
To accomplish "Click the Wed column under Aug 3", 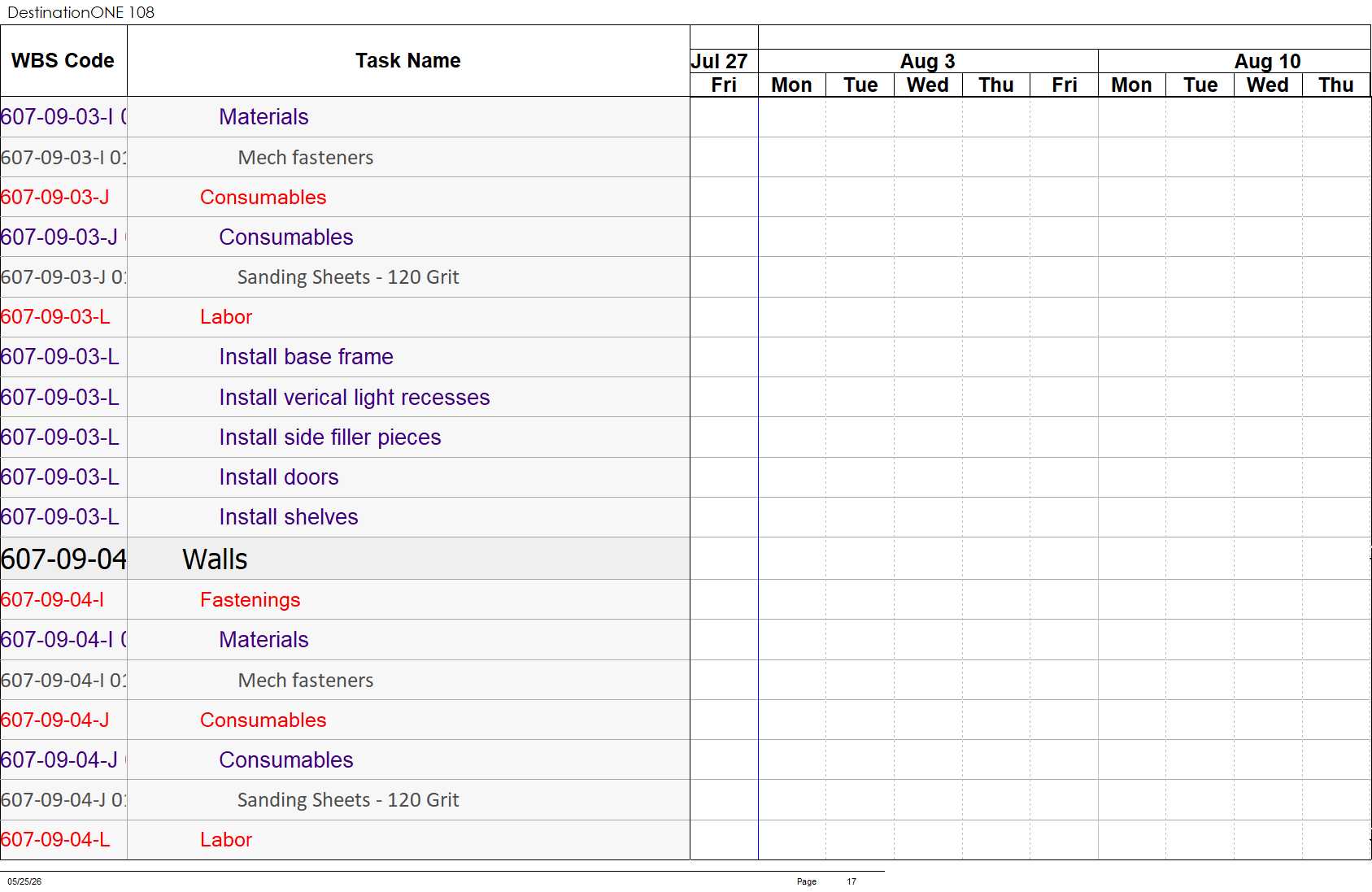I will 928,85.
